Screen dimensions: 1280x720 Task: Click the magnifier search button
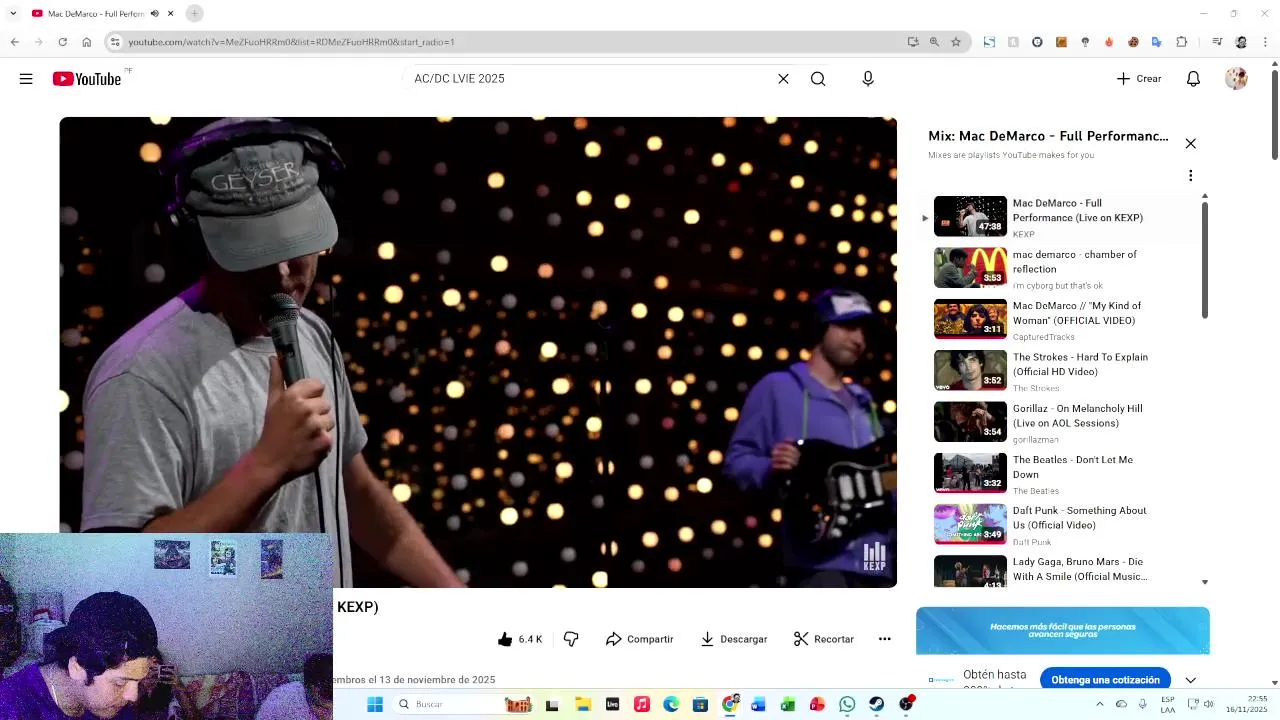pyautogui.click(x=818, y=79)
